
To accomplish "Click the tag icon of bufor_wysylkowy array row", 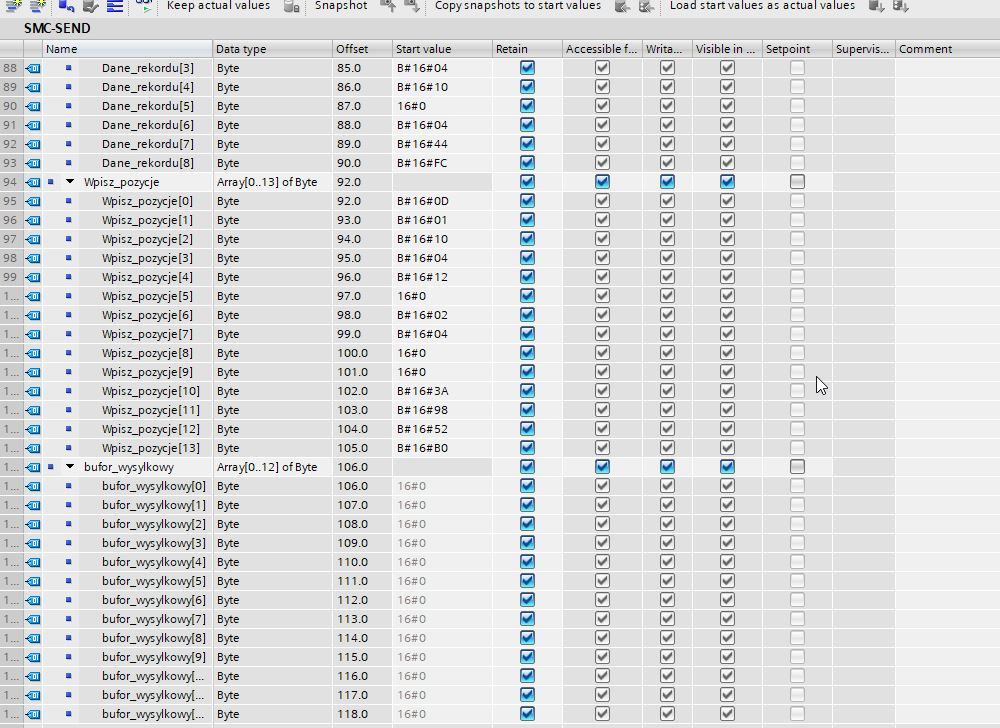I will pyautogui.click(x=33, y=467).
